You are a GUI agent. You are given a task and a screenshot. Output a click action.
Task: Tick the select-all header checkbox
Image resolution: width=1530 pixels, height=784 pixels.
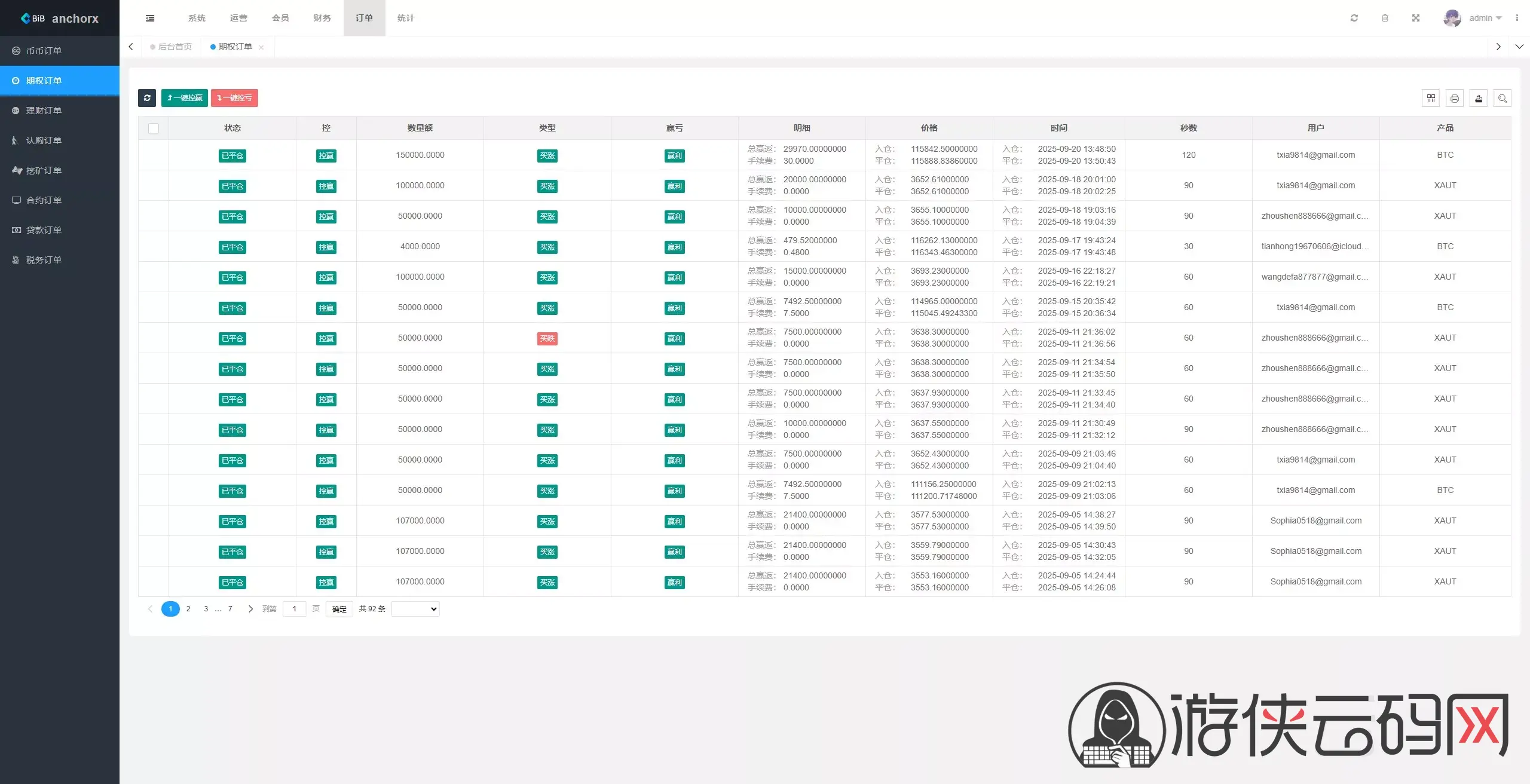tap(154, 128)
